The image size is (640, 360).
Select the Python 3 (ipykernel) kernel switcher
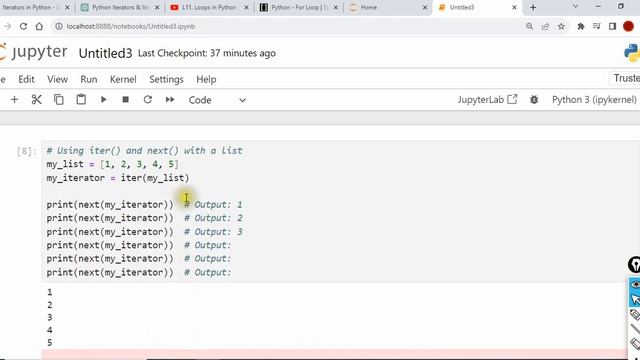594,100
